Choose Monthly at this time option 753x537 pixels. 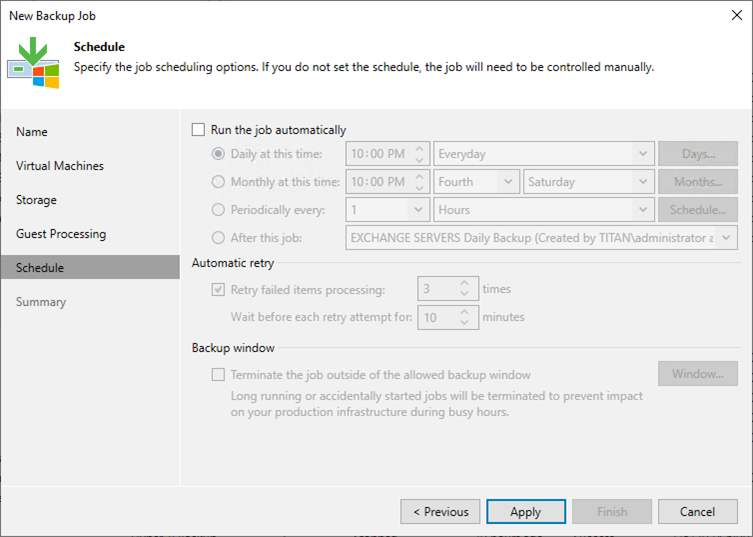(x=218, y=182)
